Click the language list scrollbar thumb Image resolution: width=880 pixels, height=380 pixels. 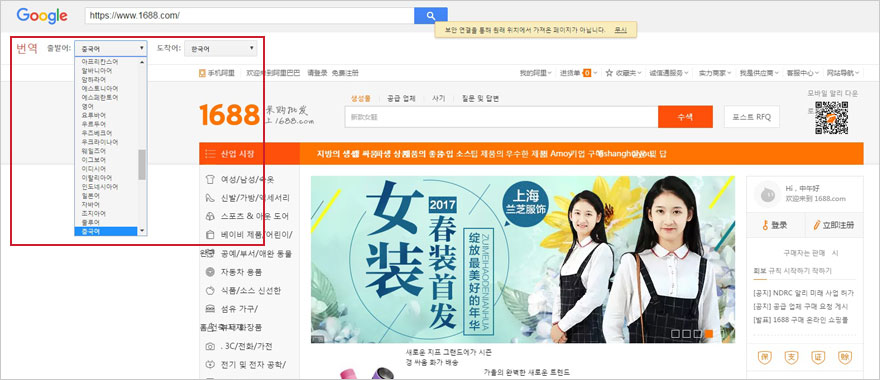[142, 164]
